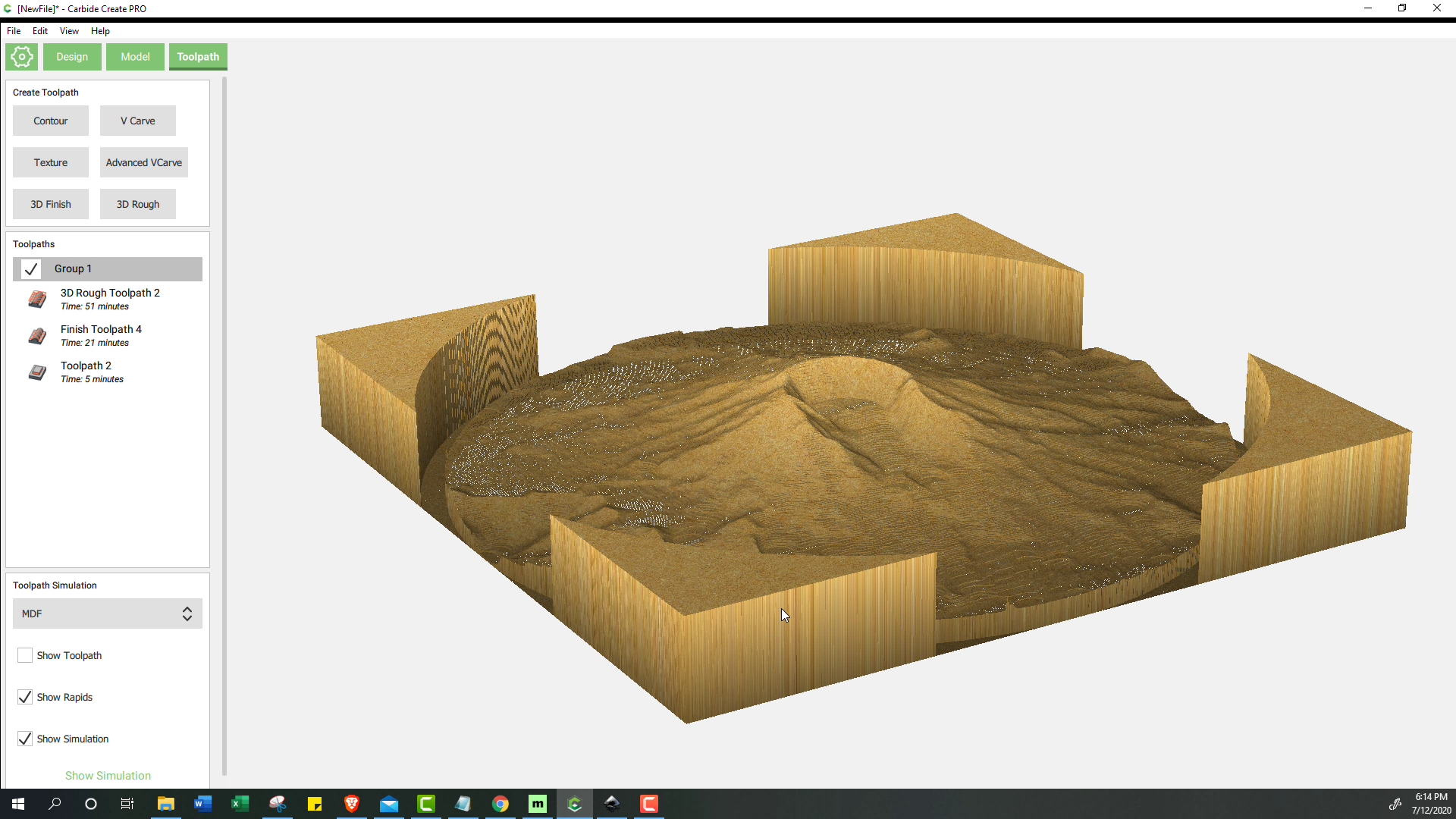Viewport: 1456px width, 819px height.
Task: Toggle the Show Rapids checkbox
Action: 24,697
